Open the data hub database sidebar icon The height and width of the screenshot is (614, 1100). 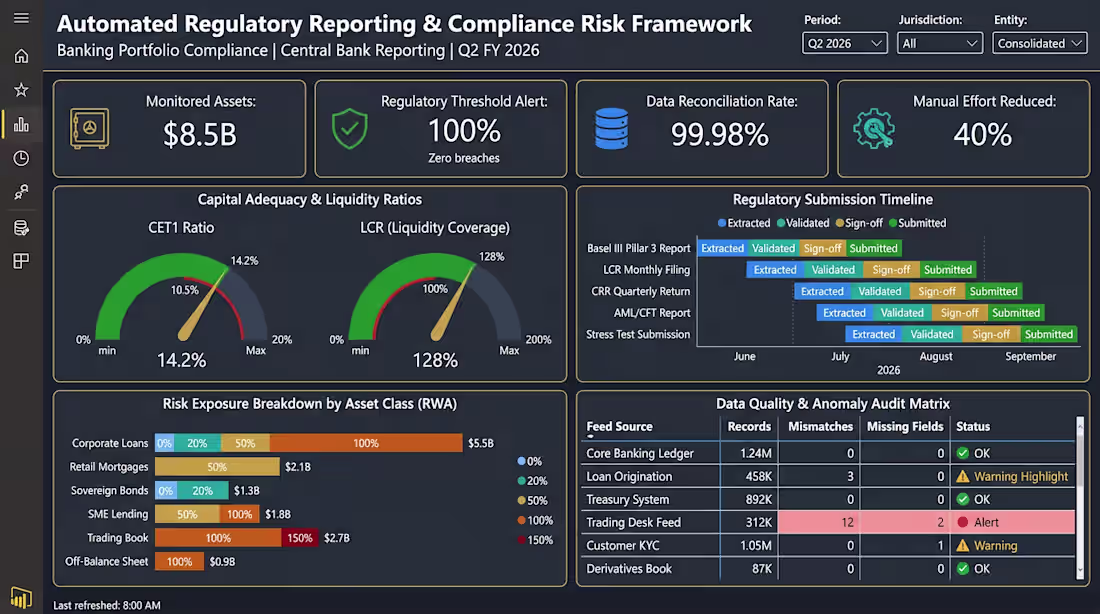tap(21, 227)
